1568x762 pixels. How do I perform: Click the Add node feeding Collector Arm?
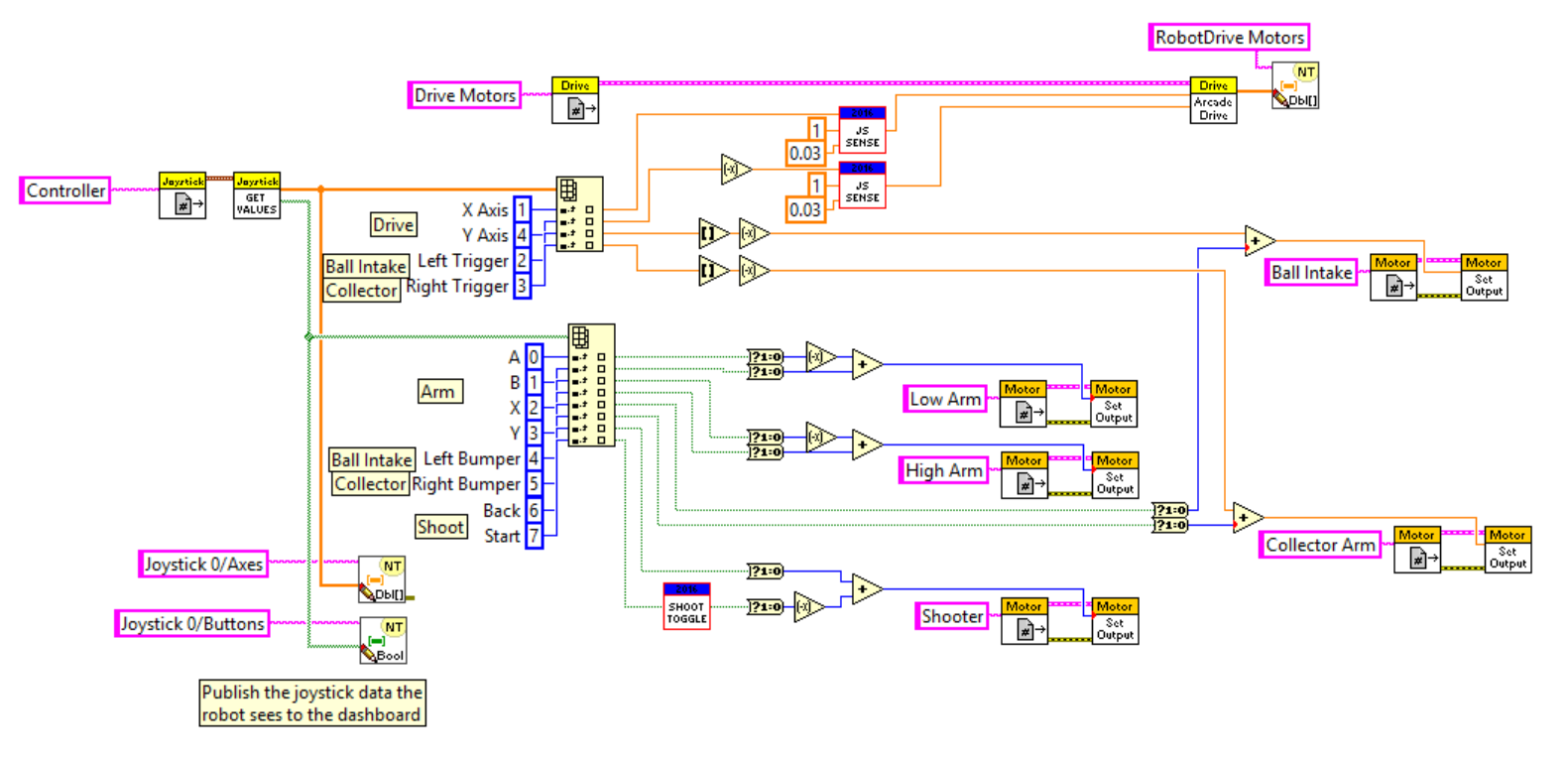click(1247, 518)
